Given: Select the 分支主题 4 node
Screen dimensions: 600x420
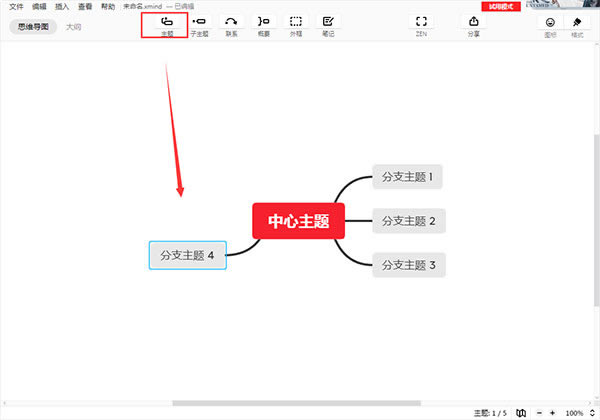Looking at the screenshot, I should tap(187, 255).
